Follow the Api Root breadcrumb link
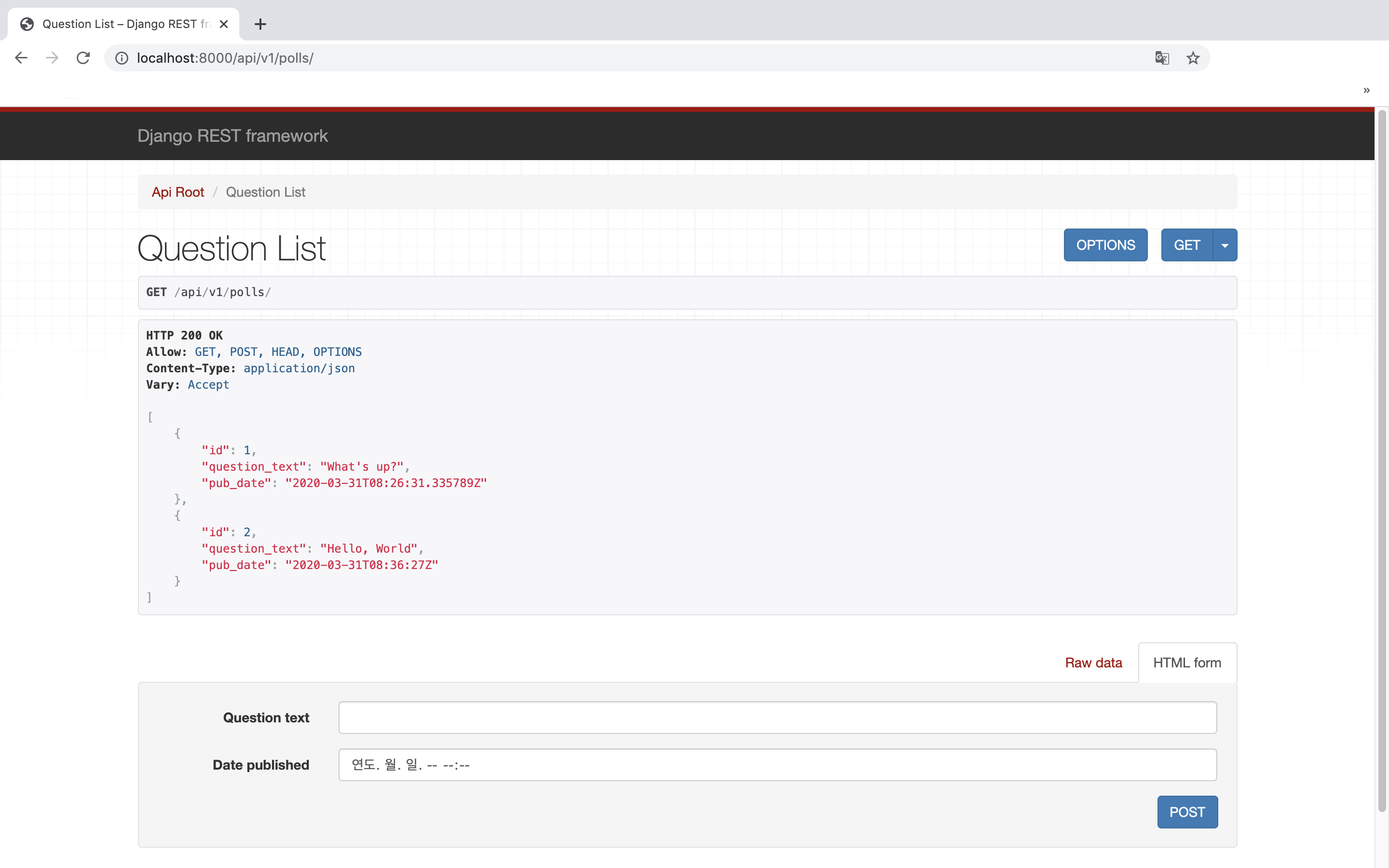 pos(177,192)
